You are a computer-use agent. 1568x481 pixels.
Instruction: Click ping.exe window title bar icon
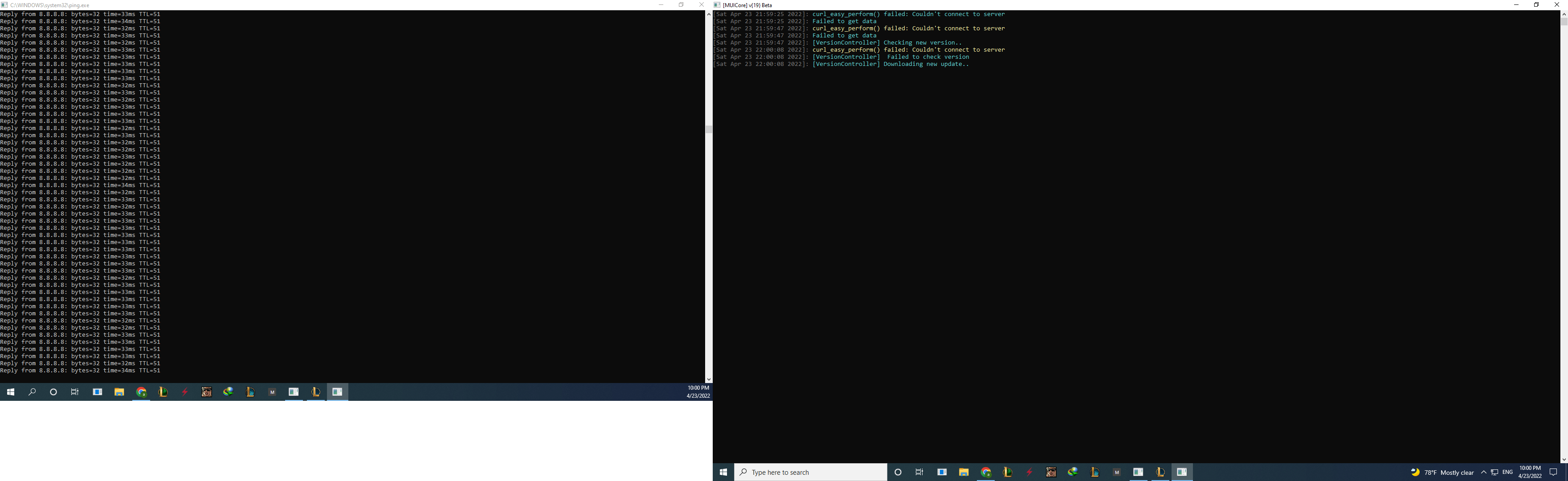coord(4,5)
